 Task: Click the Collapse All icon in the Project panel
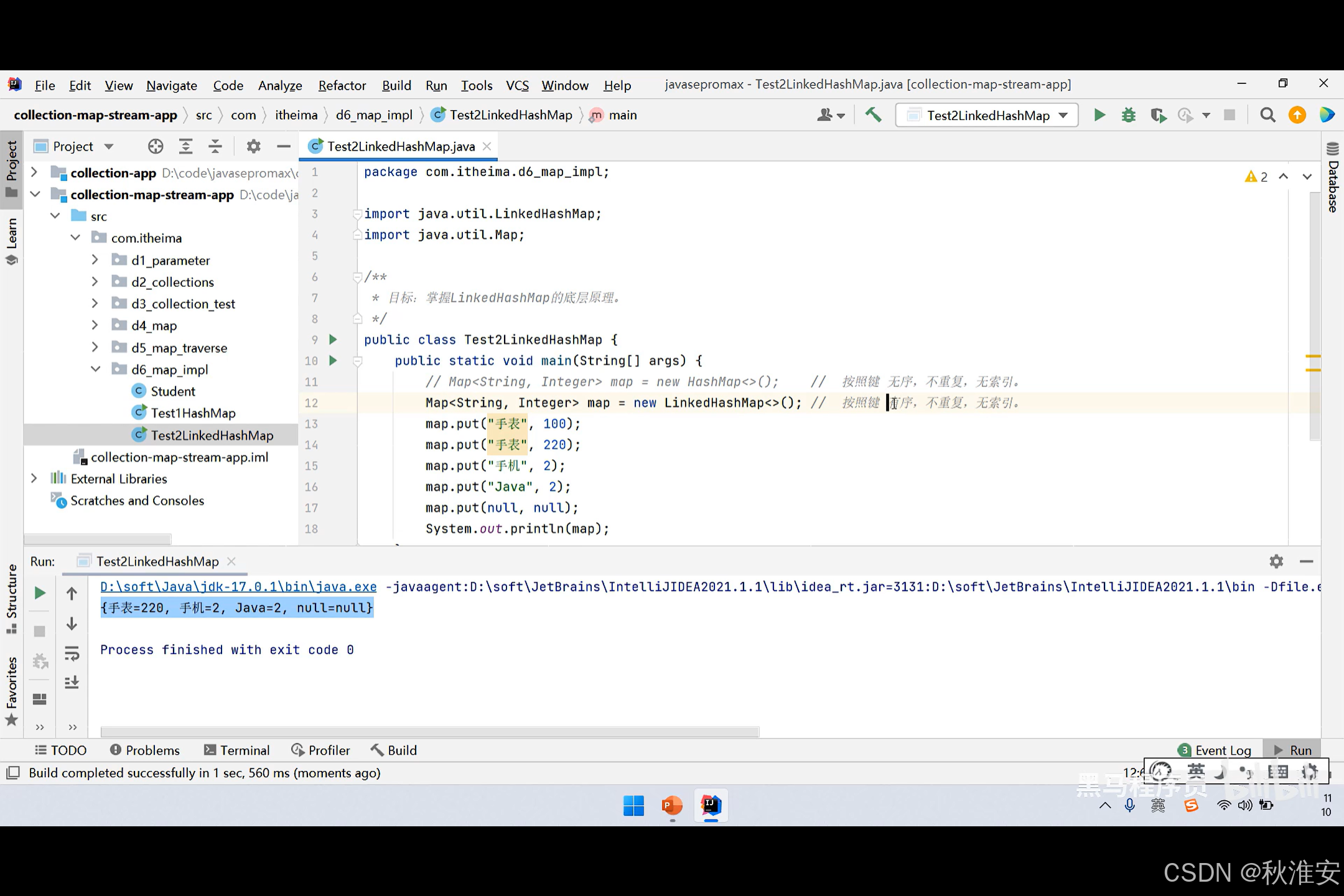click(x=215, y=146)
